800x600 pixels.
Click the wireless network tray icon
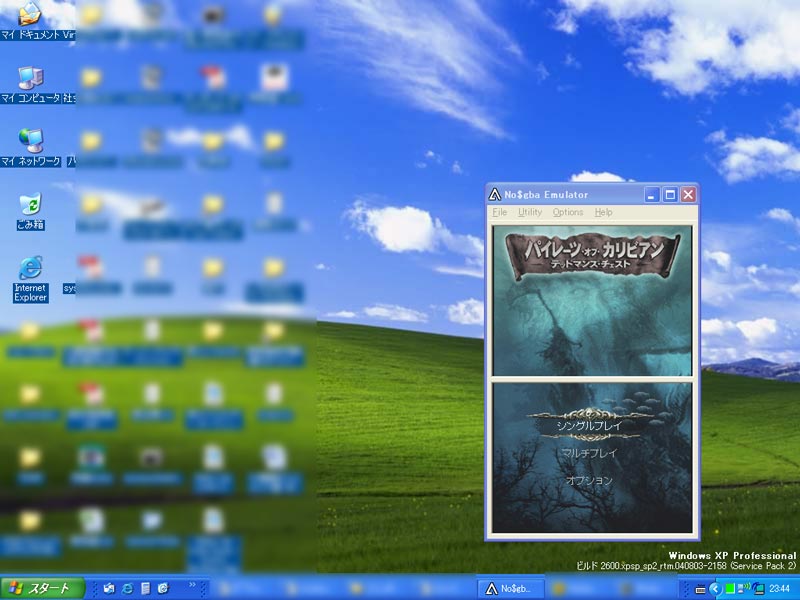[x=744, y=588]
